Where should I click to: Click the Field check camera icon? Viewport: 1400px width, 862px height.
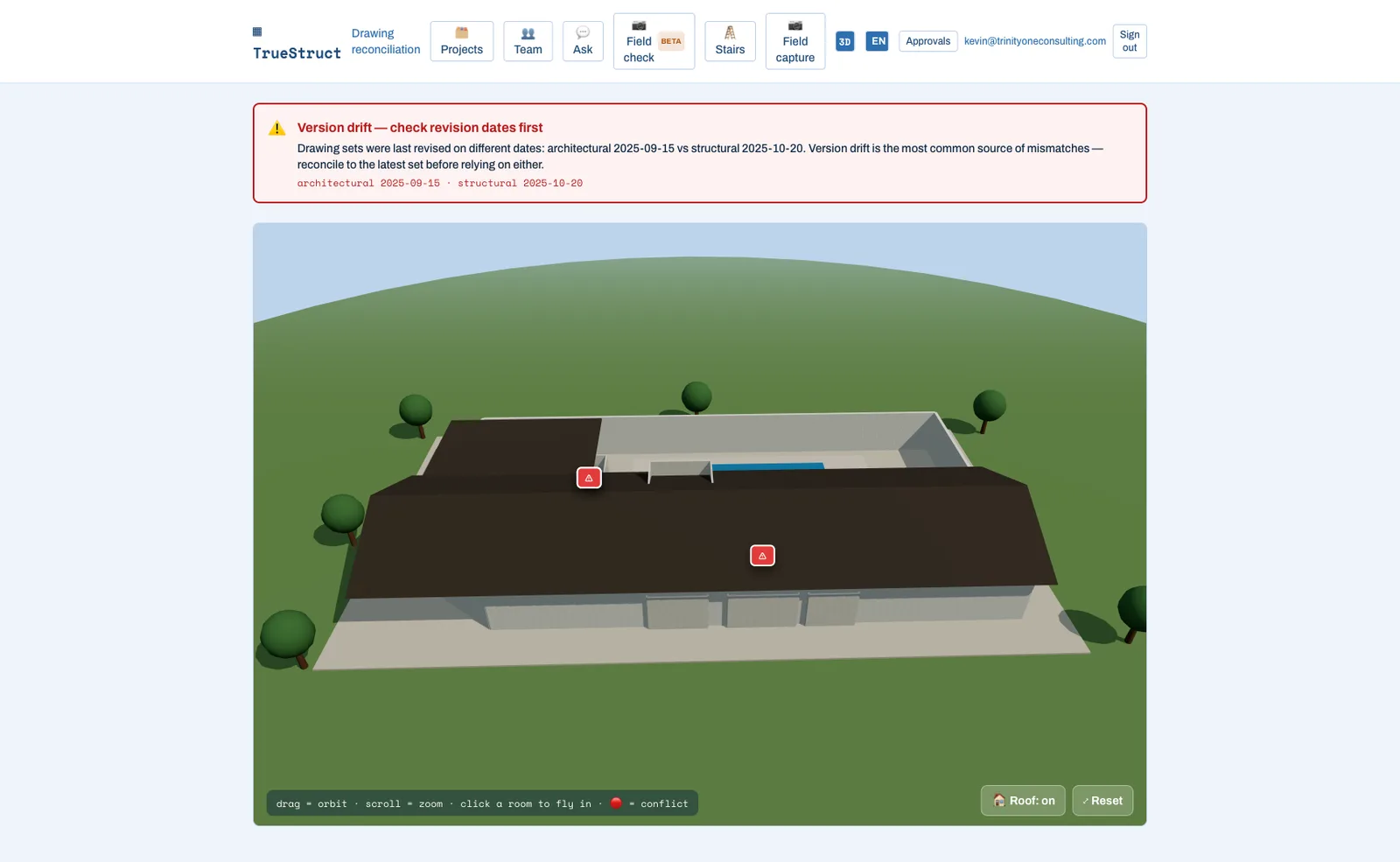(639, 25)
